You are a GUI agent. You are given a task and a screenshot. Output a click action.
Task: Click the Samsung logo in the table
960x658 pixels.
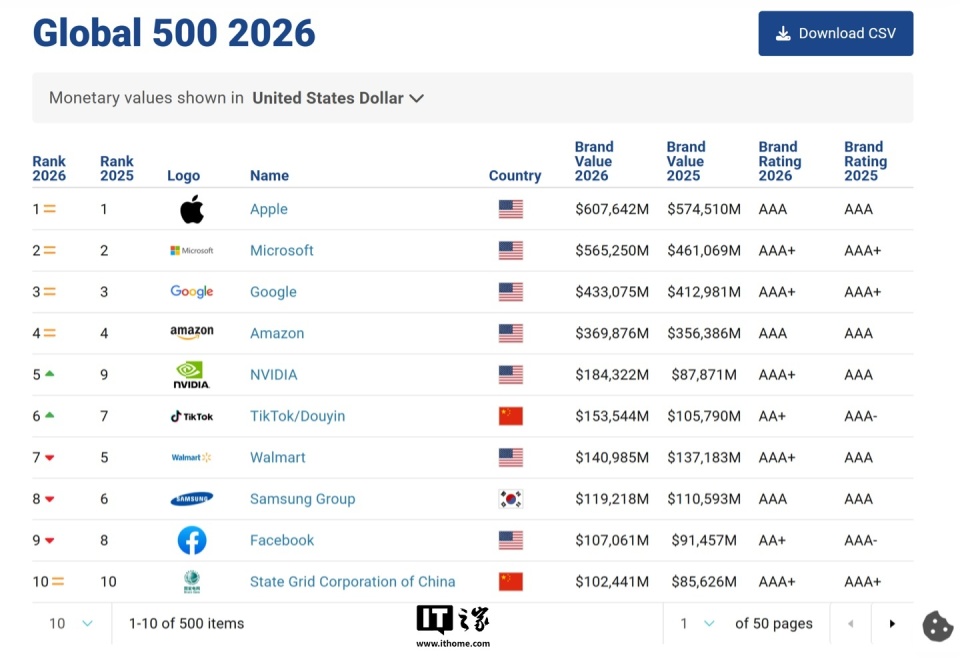click(x=192, y=499)
